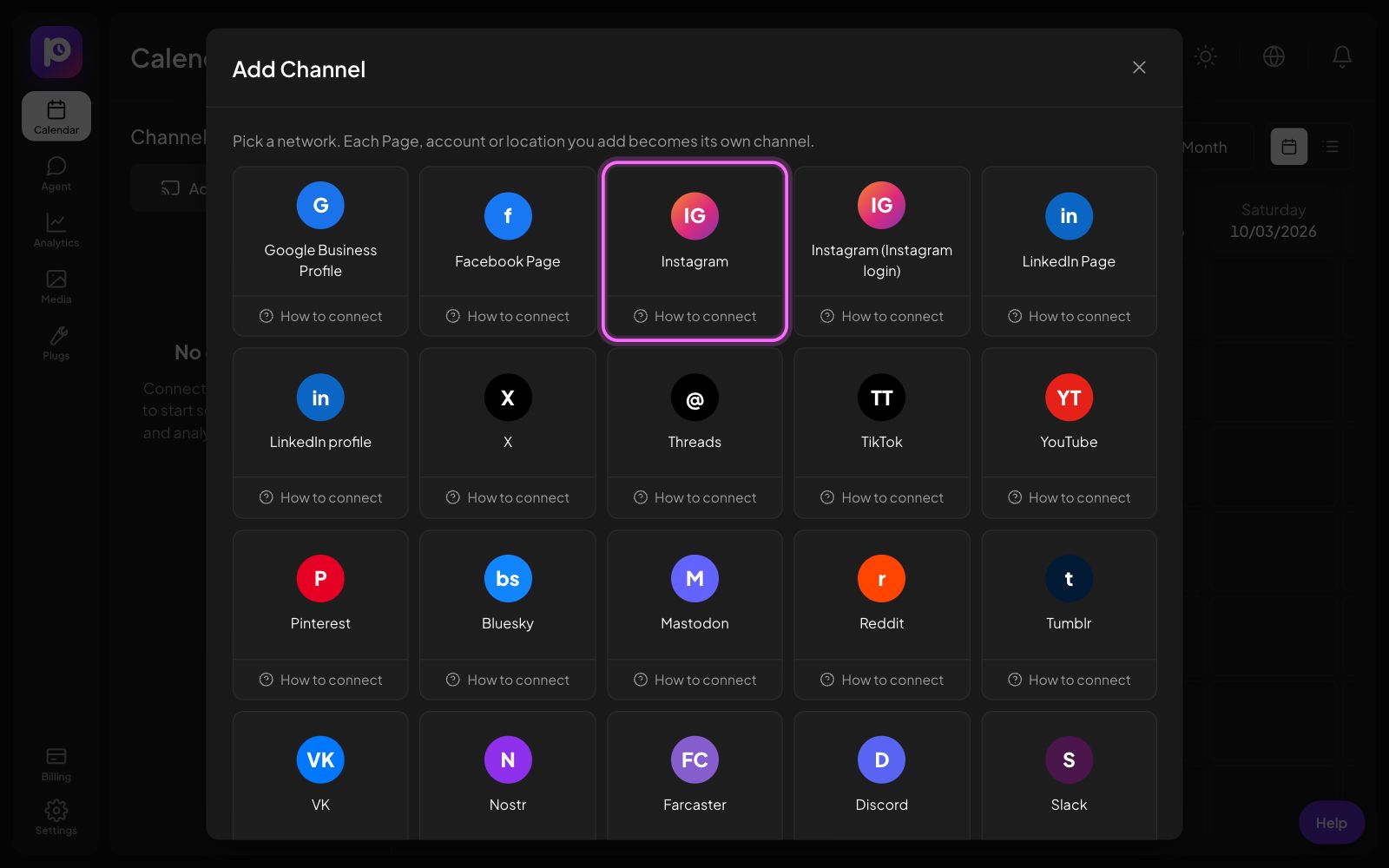The height and width of the screenshot is (868, 1389).
Task: Select the Slack channel icon
Action: coord(1069,760)
